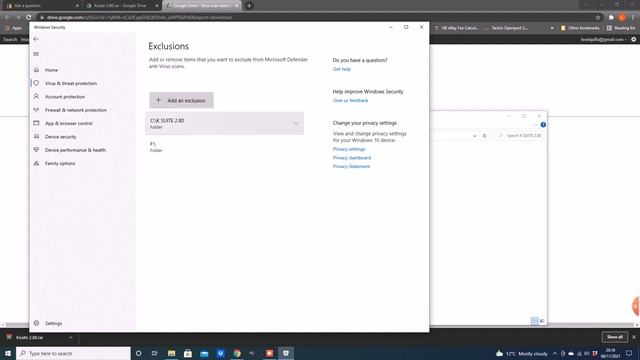640x360 pixels.
Task: Bookmark this page with the star icon
Action: [x=598, y=18]
